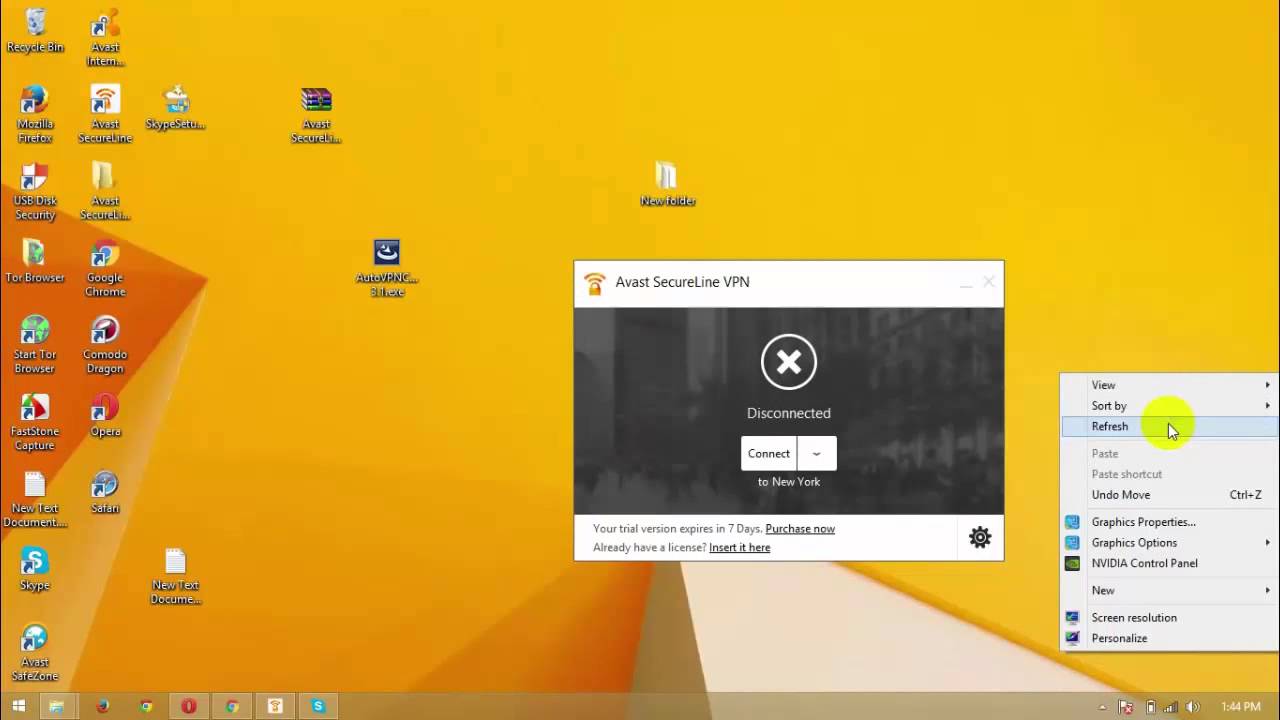Switch to Avast SecureLine on the taskbar

pos(275,706)
